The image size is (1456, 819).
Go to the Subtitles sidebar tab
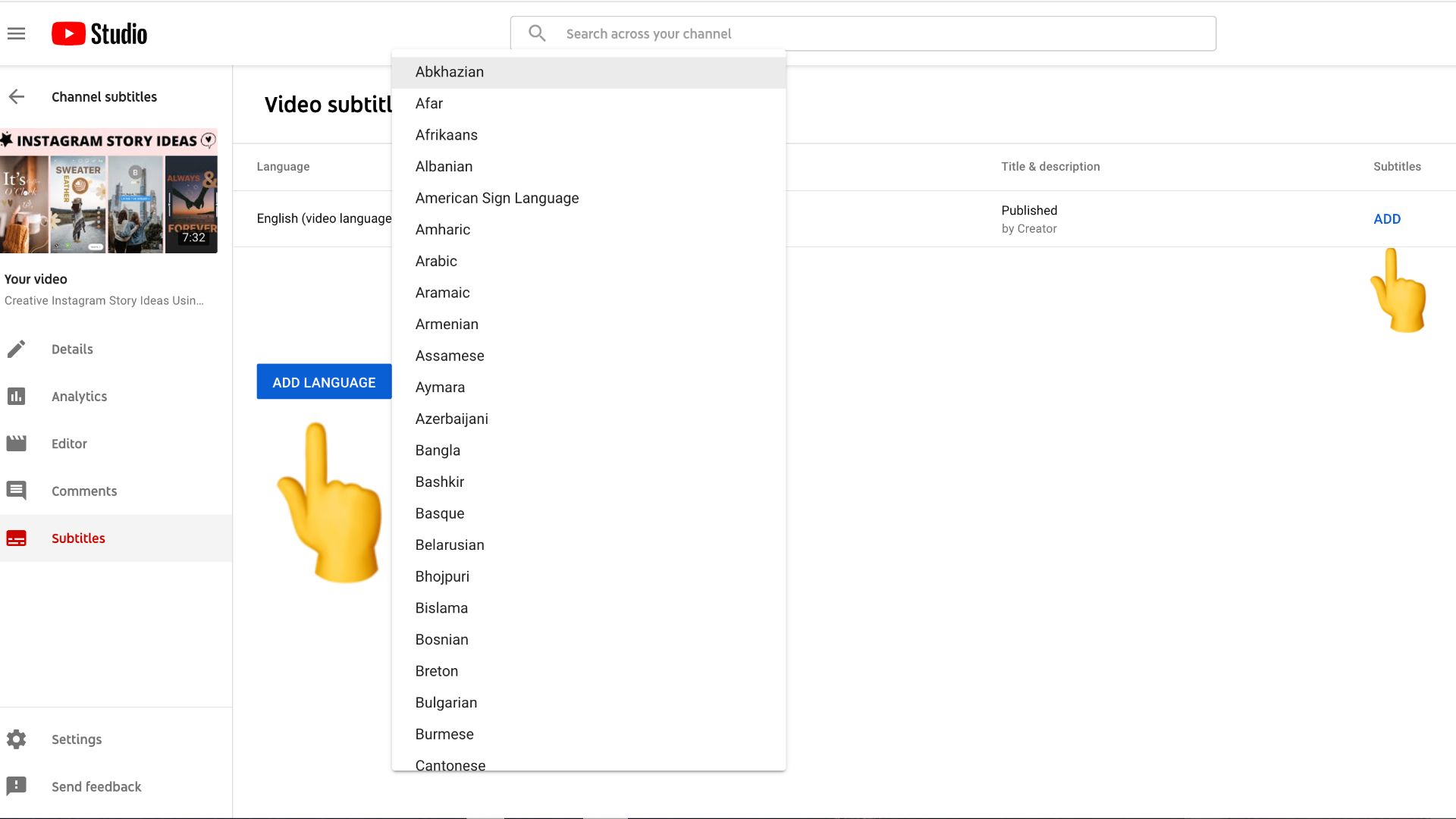[78, 538]
